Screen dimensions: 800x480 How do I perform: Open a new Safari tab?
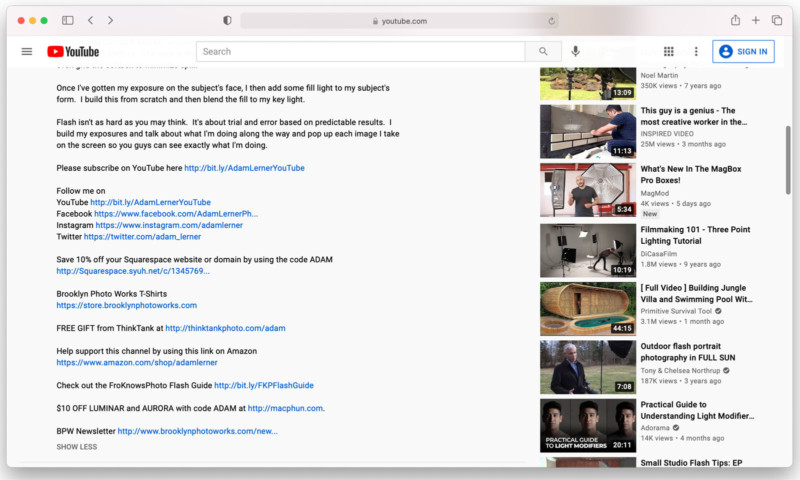pos(756,20)
